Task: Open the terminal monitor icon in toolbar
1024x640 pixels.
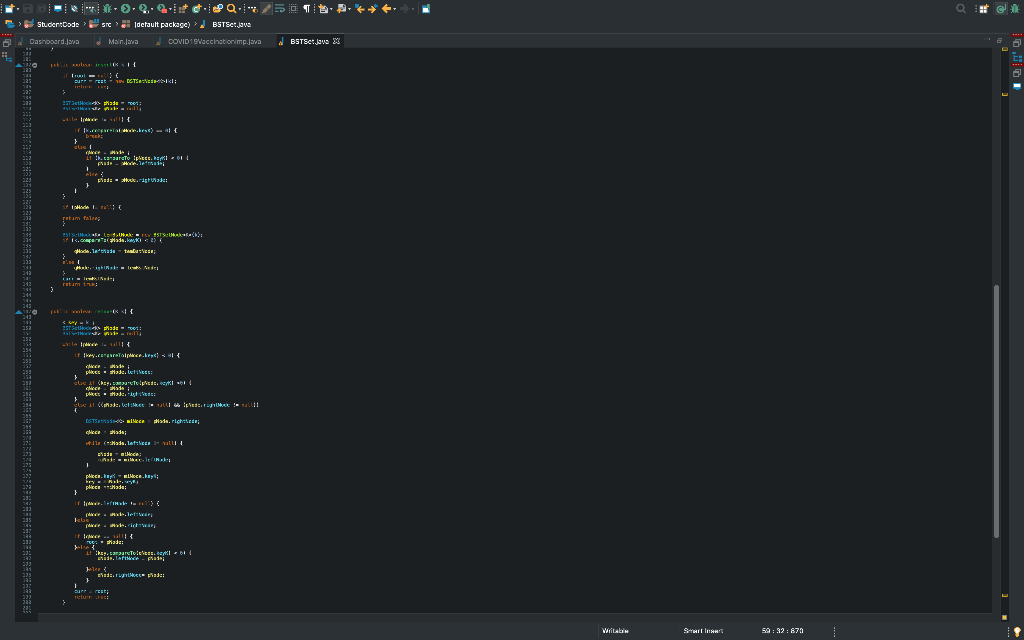Action: coord(57,8)
